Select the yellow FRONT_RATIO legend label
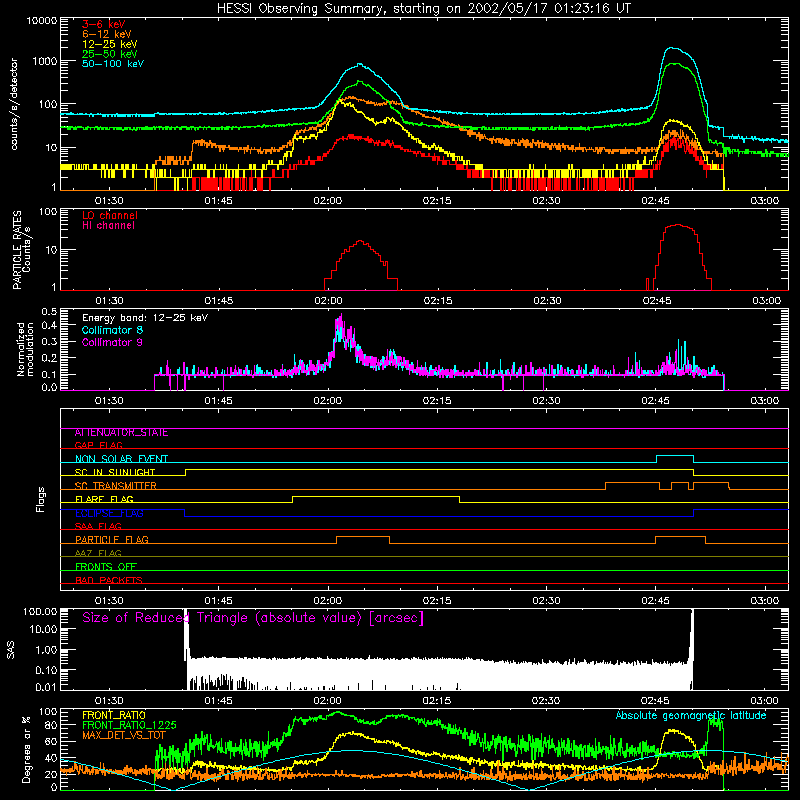The image size is (800, 800). click(114, 715)
